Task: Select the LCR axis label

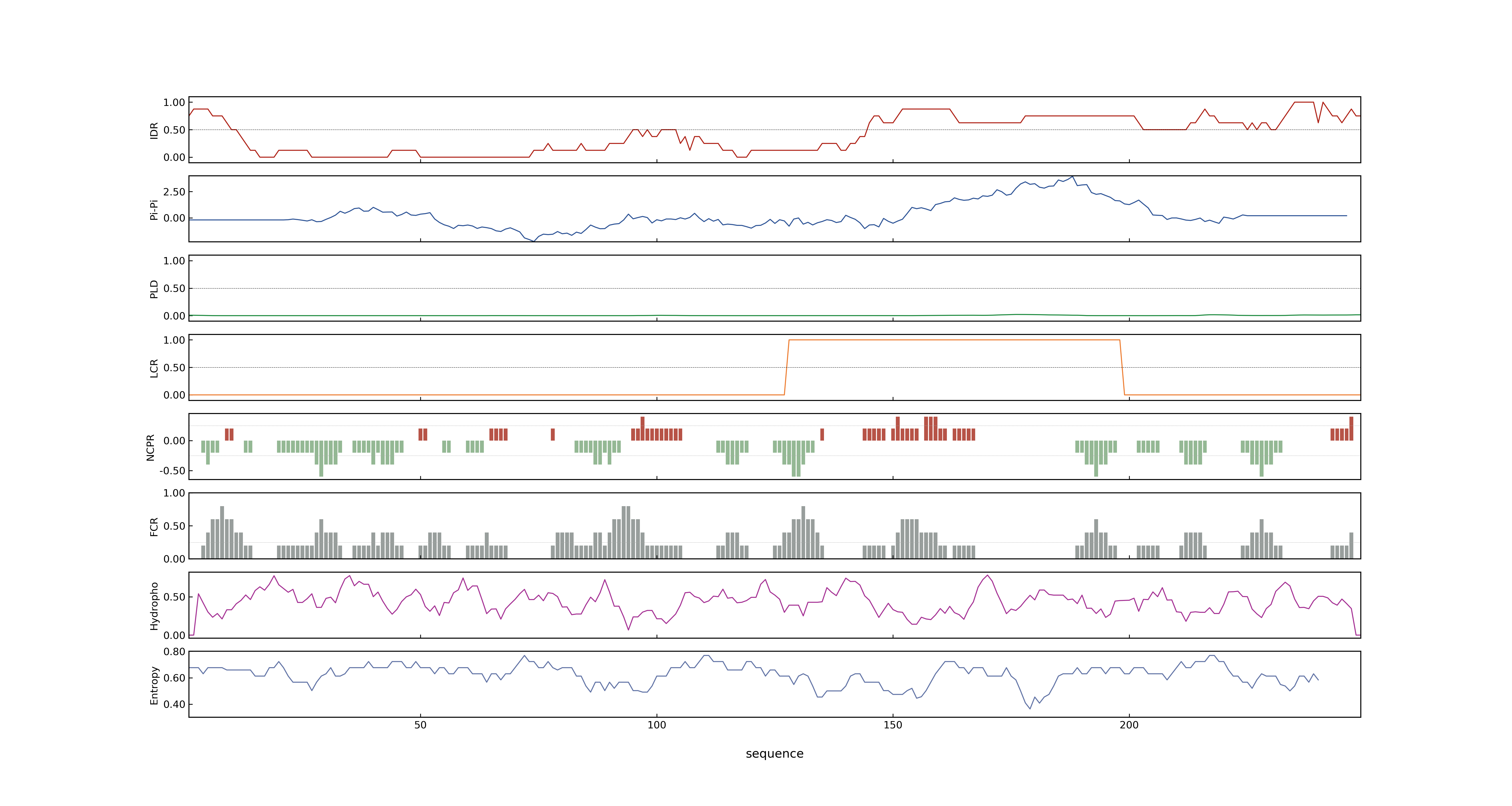Action: click(154, 368)
